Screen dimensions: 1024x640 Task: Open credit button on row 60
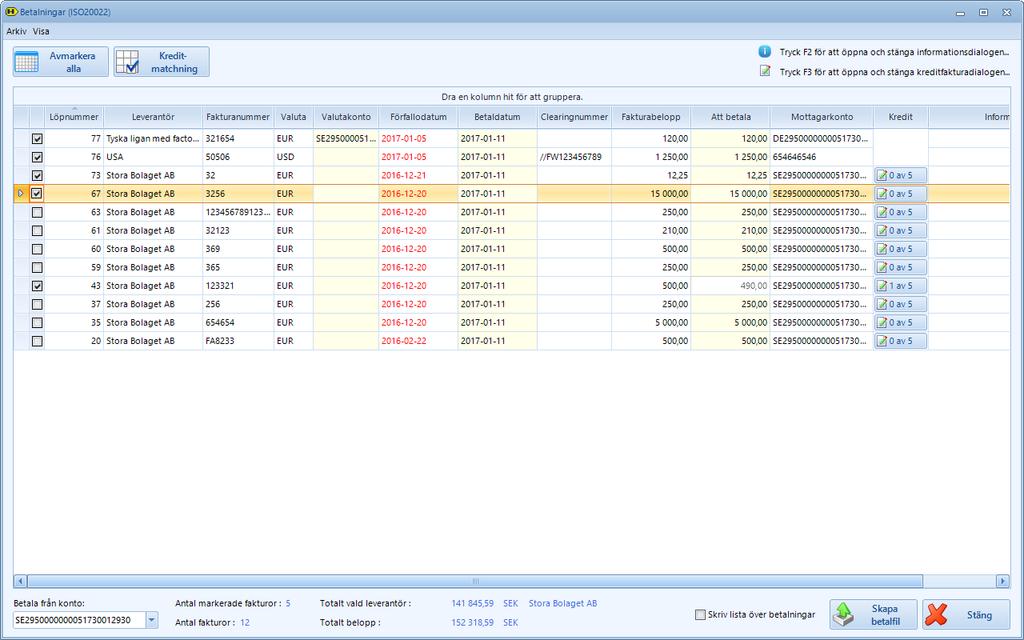coord(901,249)
